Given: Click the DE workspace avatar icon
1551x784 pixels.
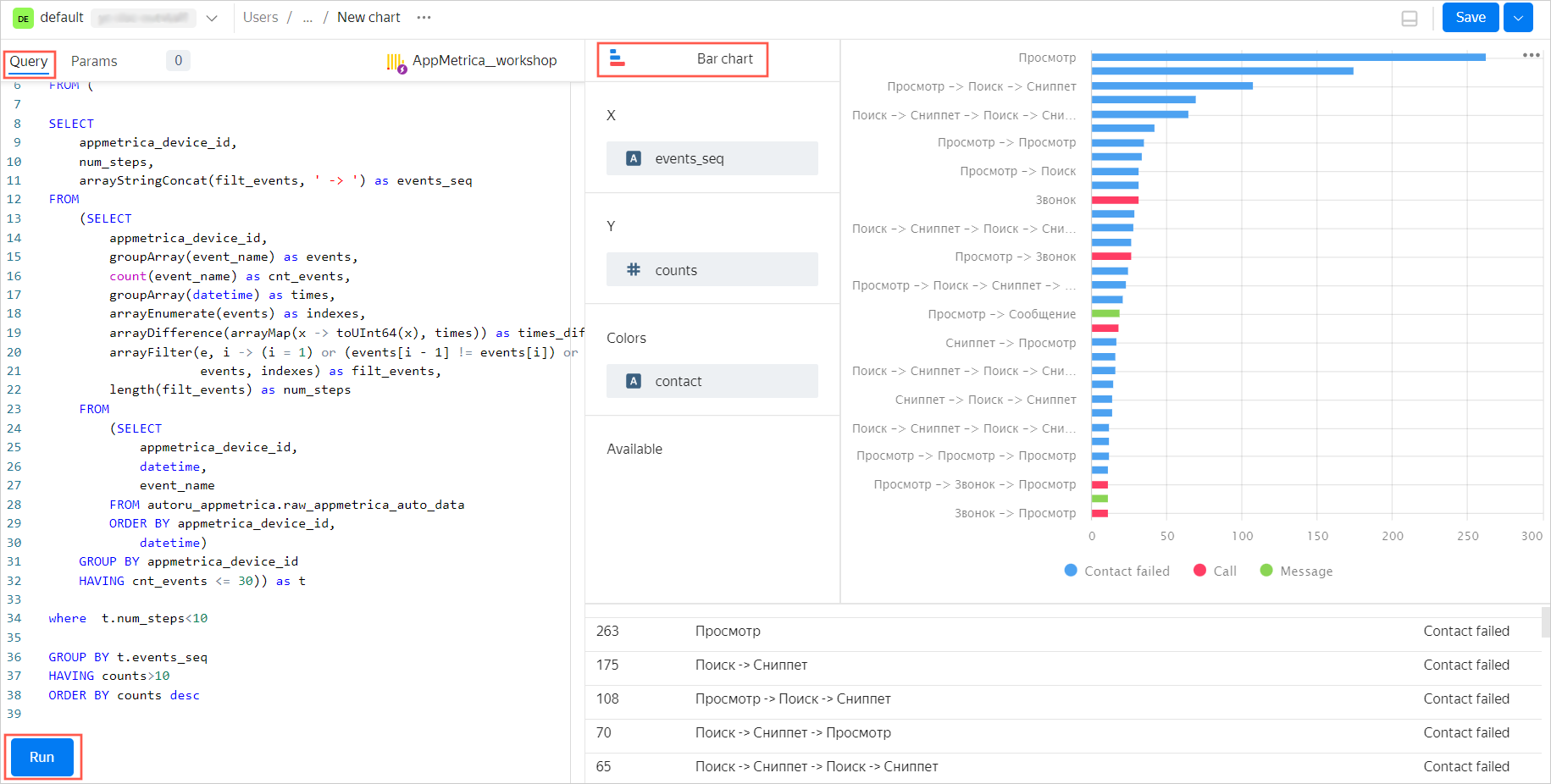Looking at the screenshot, I should 23,18.
